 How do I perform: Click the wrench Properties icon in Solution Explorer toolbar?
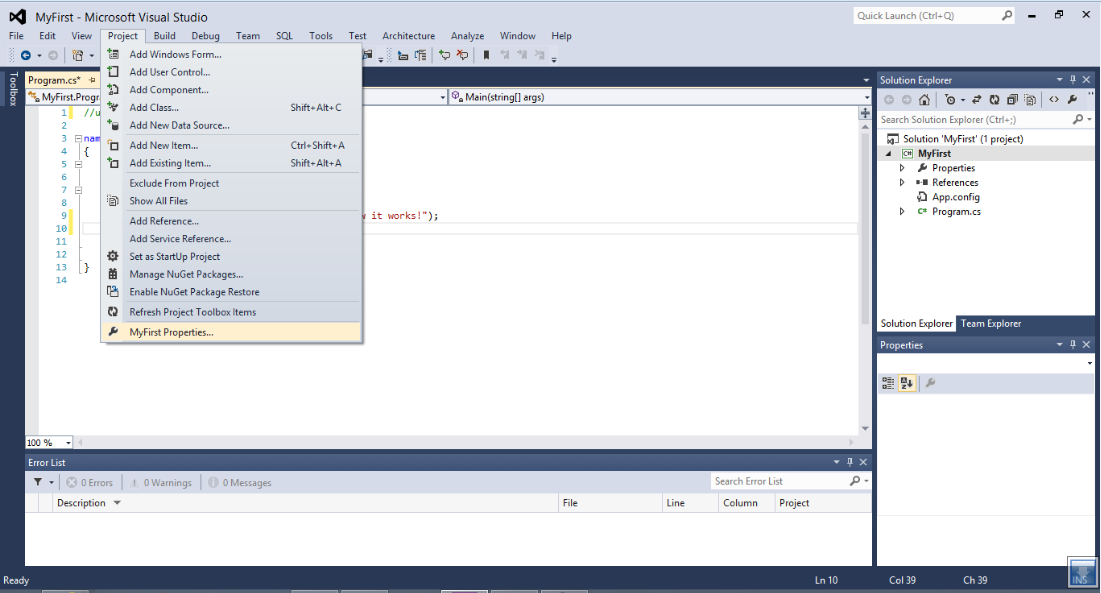pos(1072,100)
